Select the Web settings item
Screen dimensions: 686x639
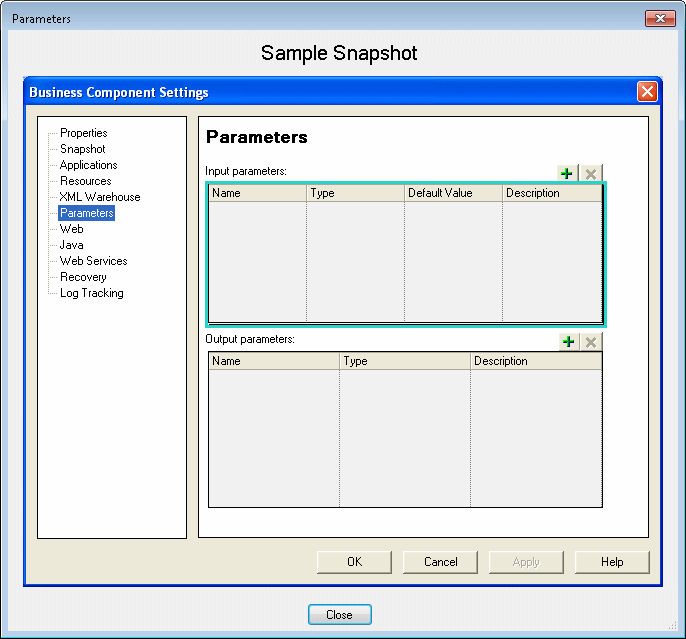(x=71, y=229)
